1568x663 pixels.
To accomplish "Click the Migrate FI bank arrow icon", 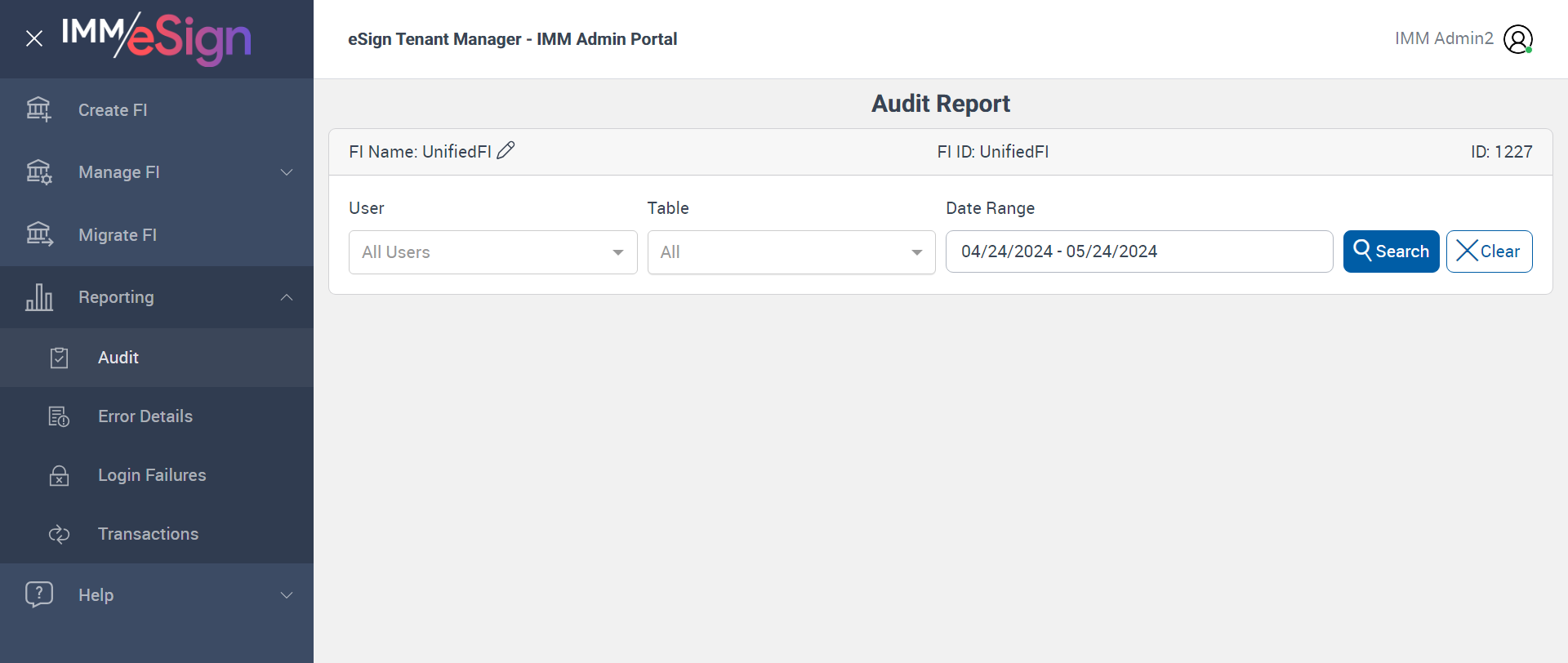I will 38,234.
